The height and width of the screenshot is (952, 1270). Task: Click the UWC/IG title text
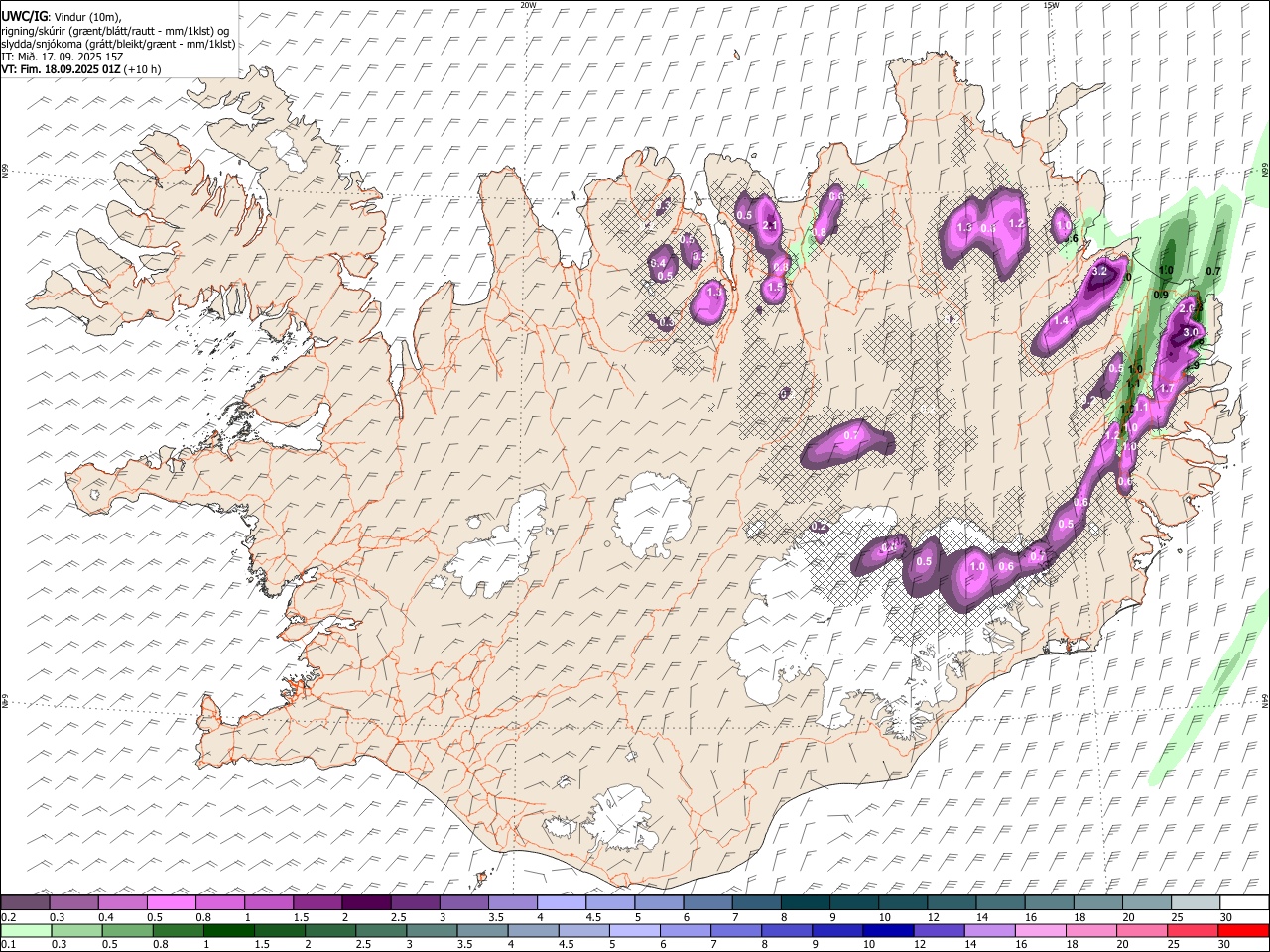point(24,16)
